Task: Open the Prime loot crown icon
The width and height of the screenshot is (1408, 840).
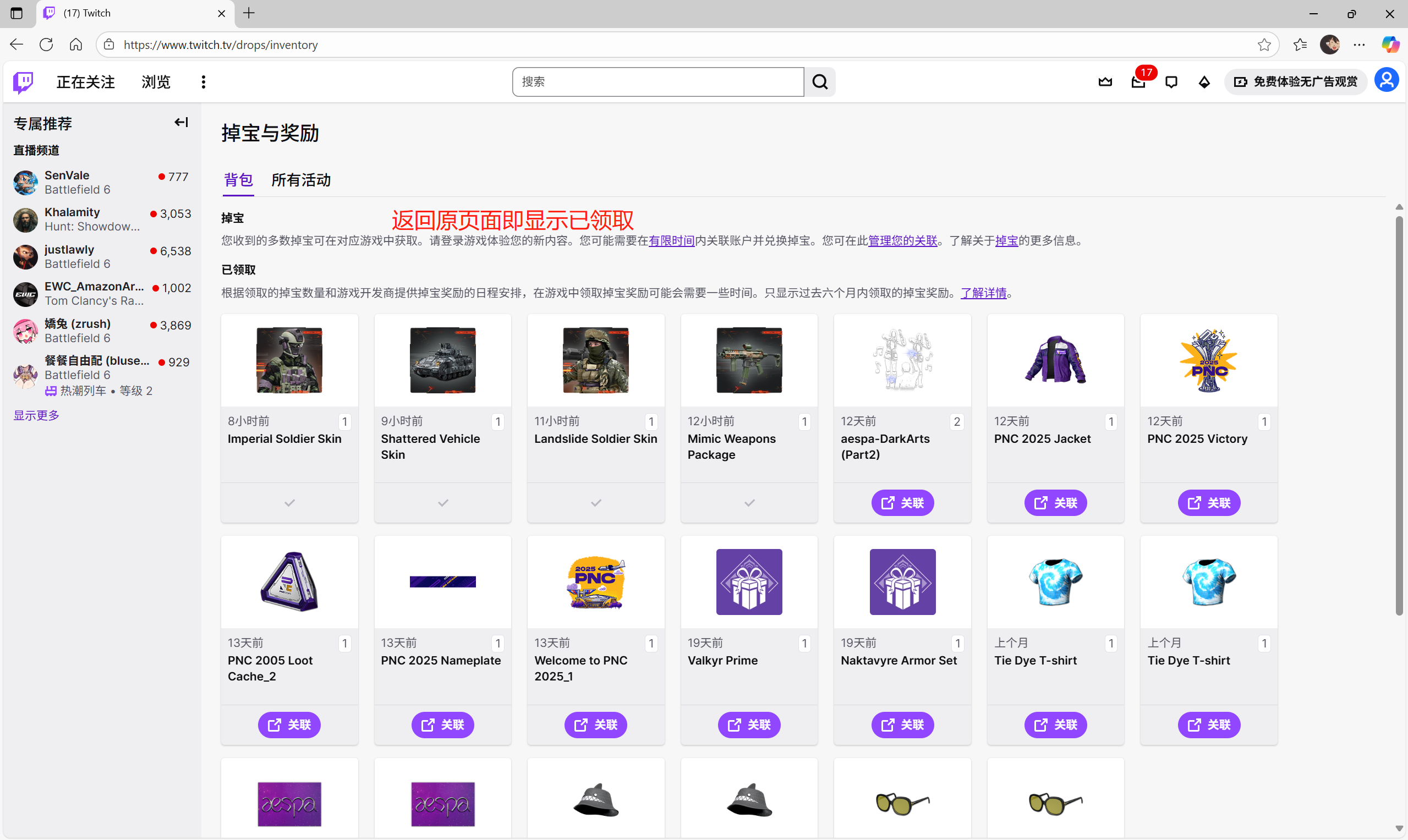Action: [1105, 82]
